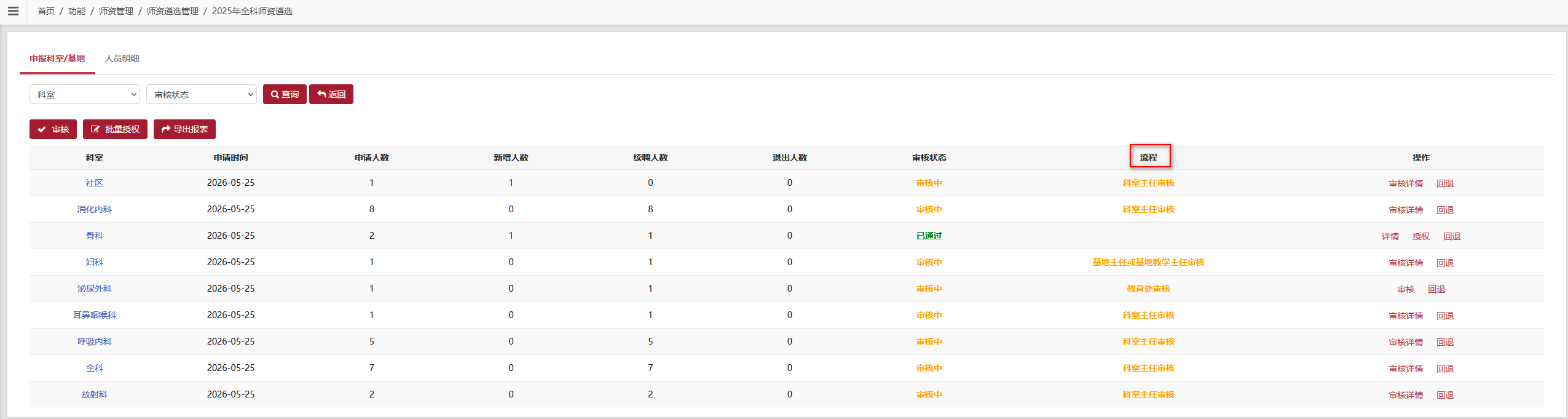Click 审核 in the 泌尿外科 row
The width and height of the screenshot is (1568, 419).
[x=1406, y=289]
